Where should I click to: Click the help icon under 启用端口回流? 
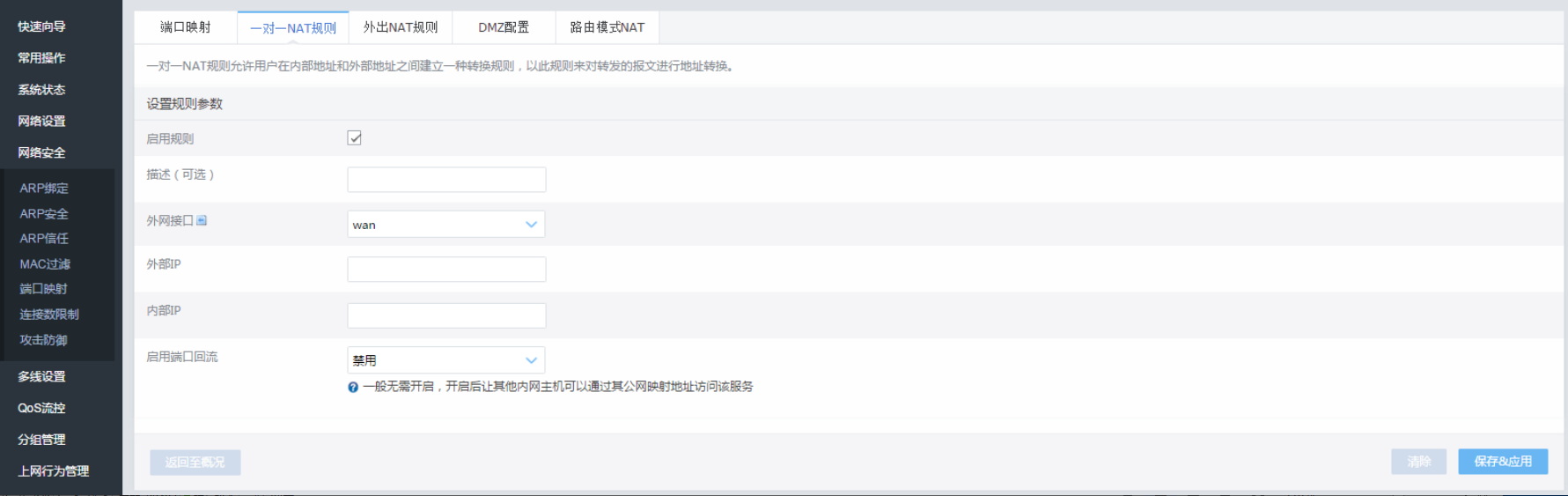tap(353, 387)
